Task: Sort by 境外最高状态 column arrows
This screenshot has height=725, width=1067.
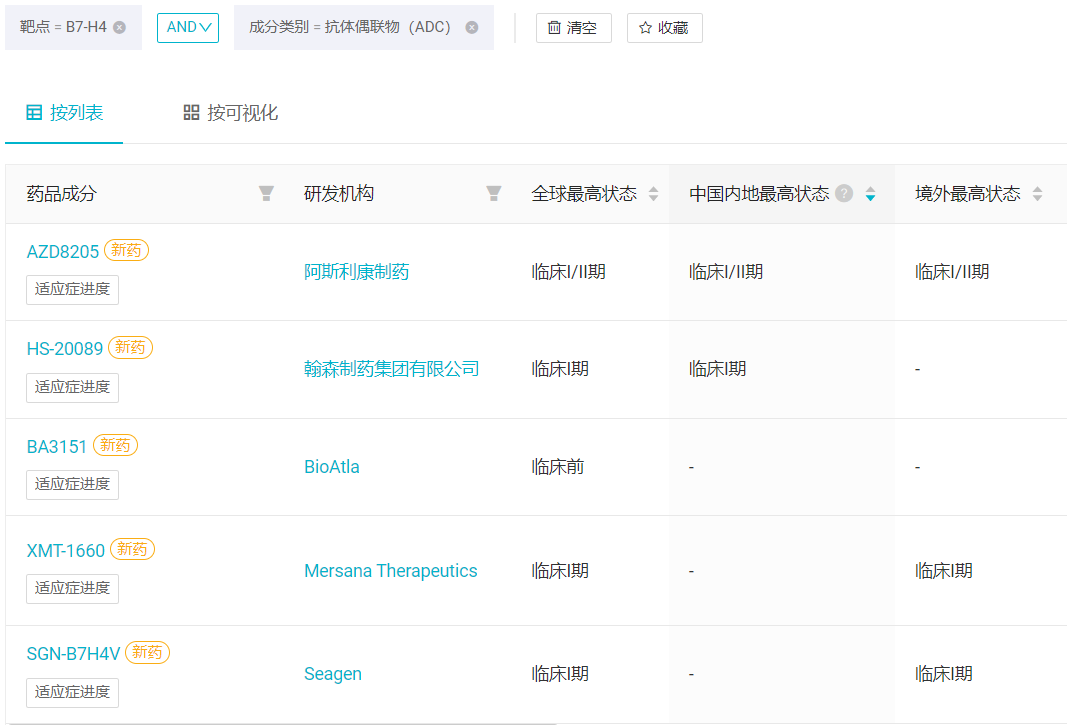Action: point(1037,194)
